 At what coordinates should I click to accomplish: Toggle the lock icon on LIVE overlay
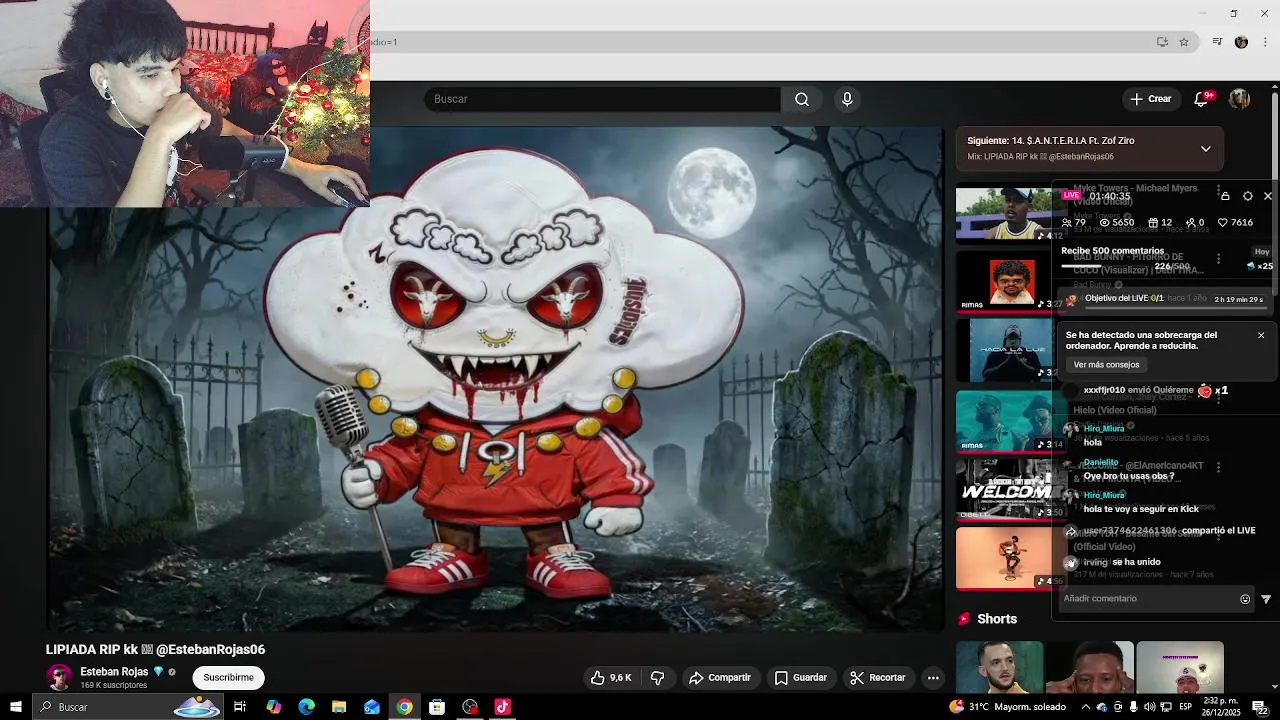(x=1225, y=196)
